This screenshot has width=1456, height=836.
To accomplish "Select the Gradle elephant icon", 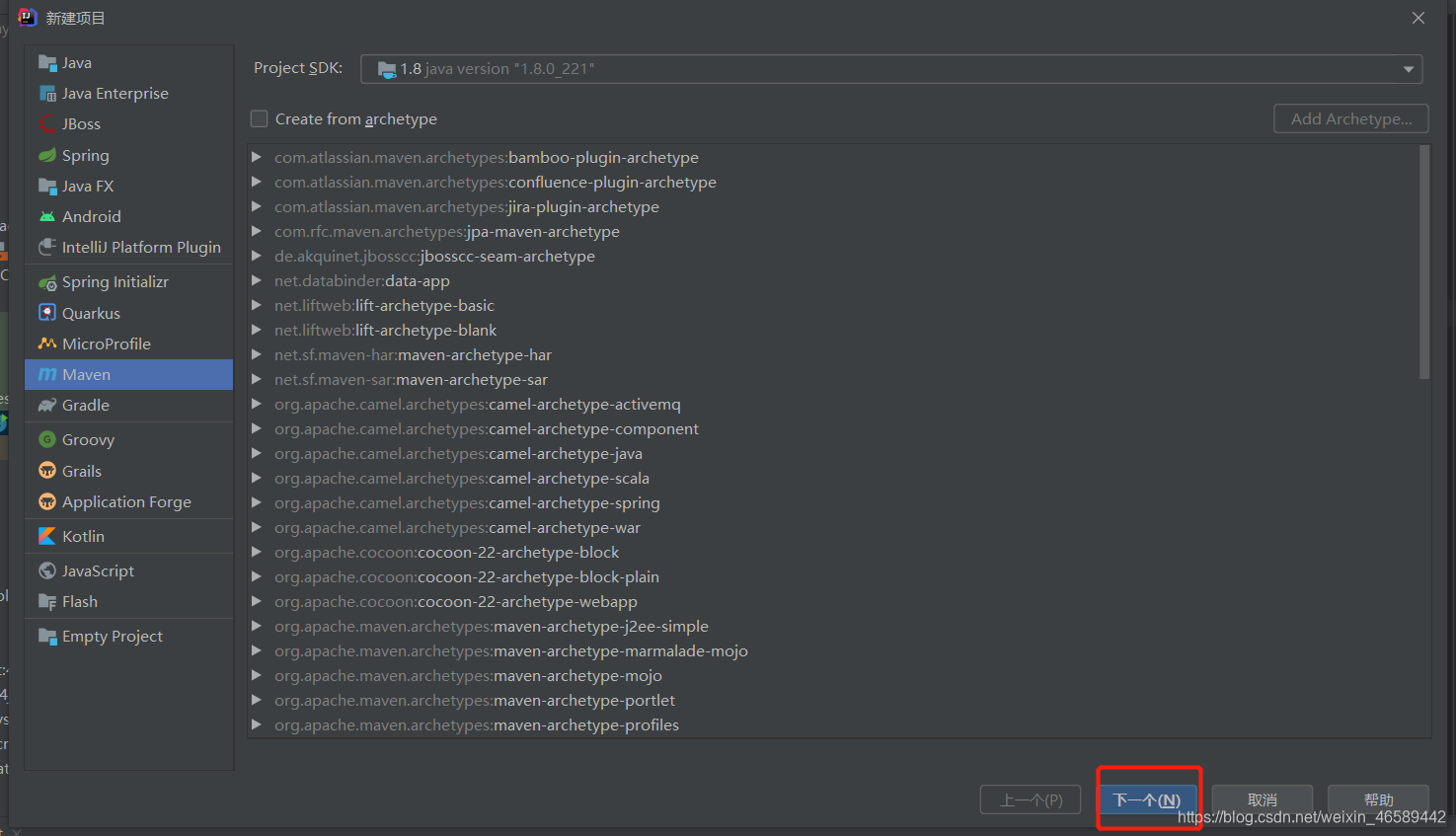I will 47,406.
